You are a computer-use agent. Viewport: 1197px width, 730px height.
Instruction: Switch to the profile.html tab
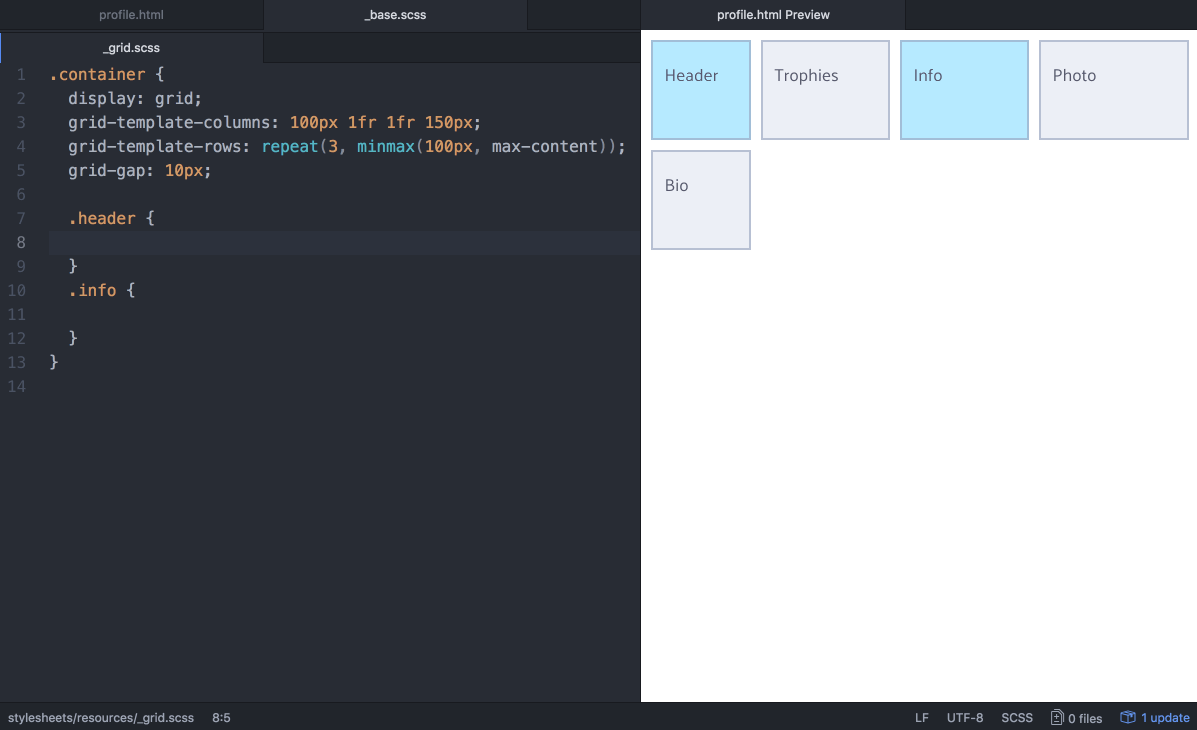click(x=130, y=15)
